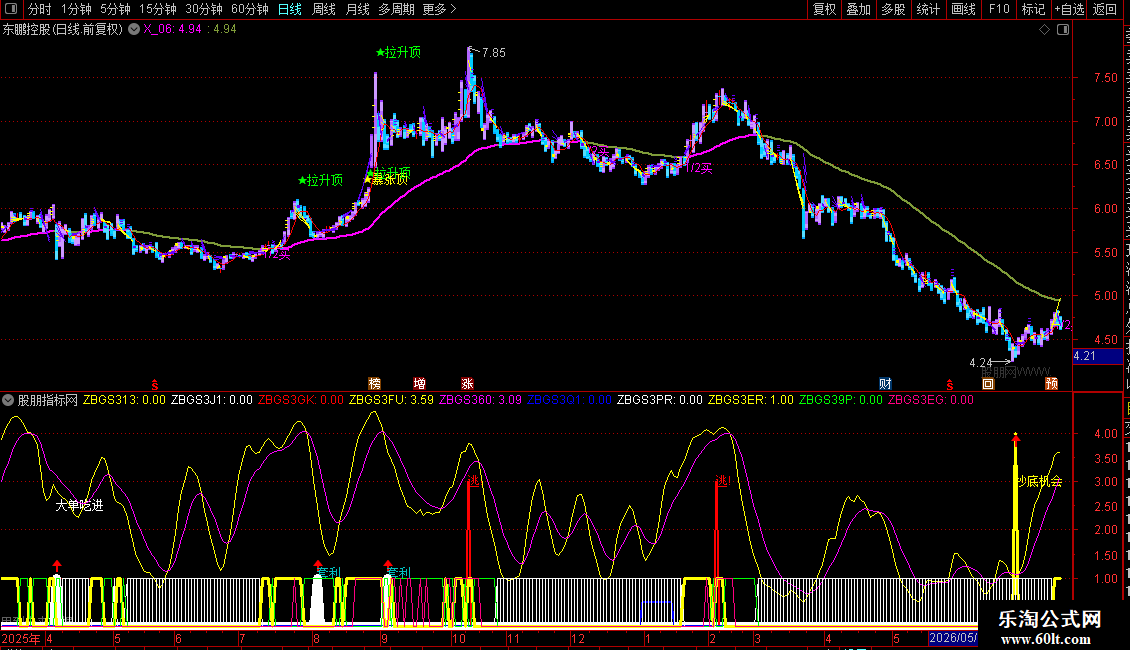The width and height of the screenshot is (1130, 650).
Task: Switch to 月线 monthly chart
Action: 357,9
